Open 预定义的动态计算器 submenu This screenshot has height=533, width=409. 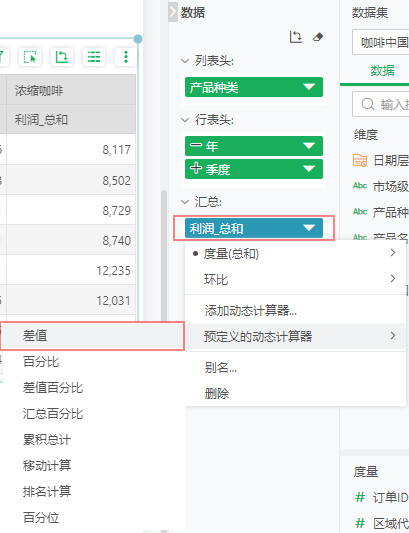[x=295, y=336]
